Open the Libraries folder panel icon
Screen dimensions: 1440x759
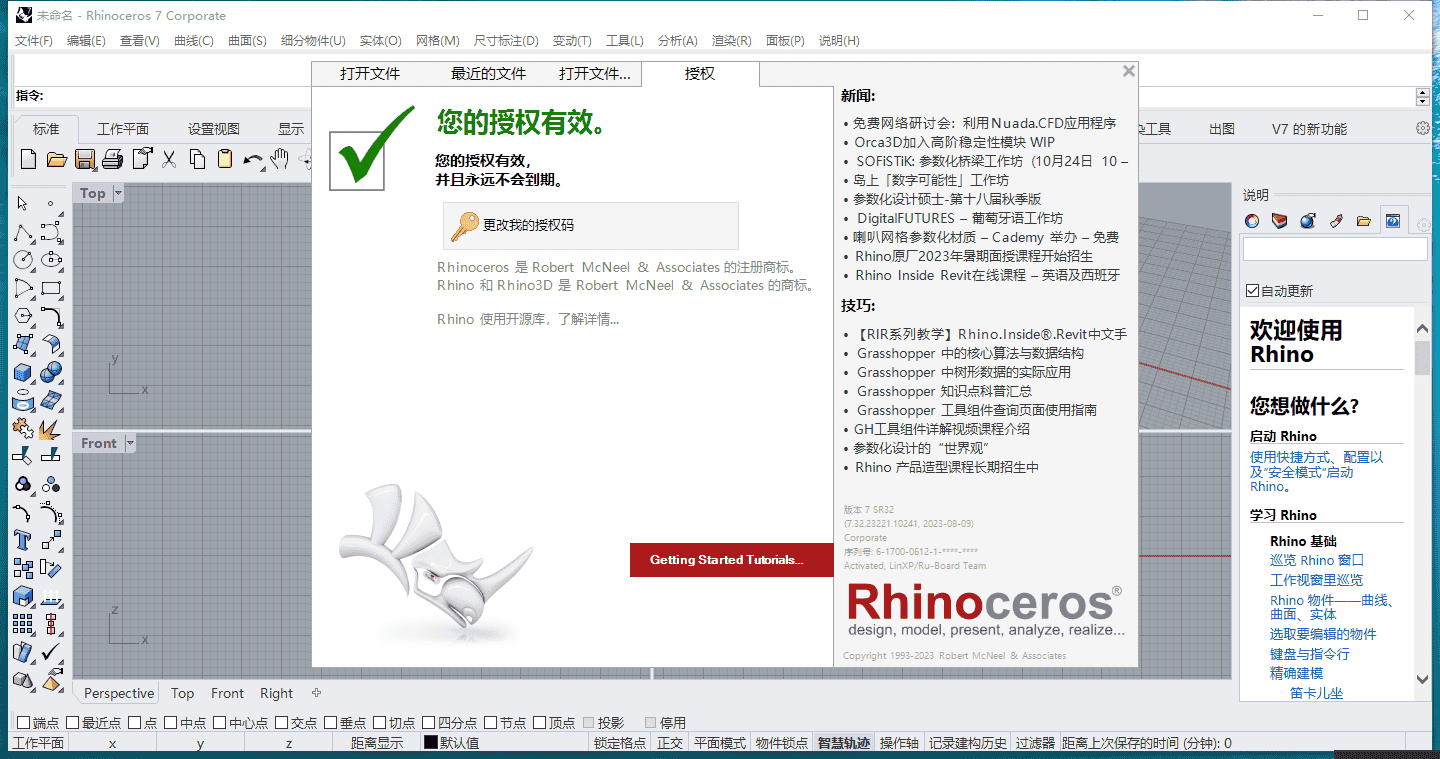tap(1364, 221)
